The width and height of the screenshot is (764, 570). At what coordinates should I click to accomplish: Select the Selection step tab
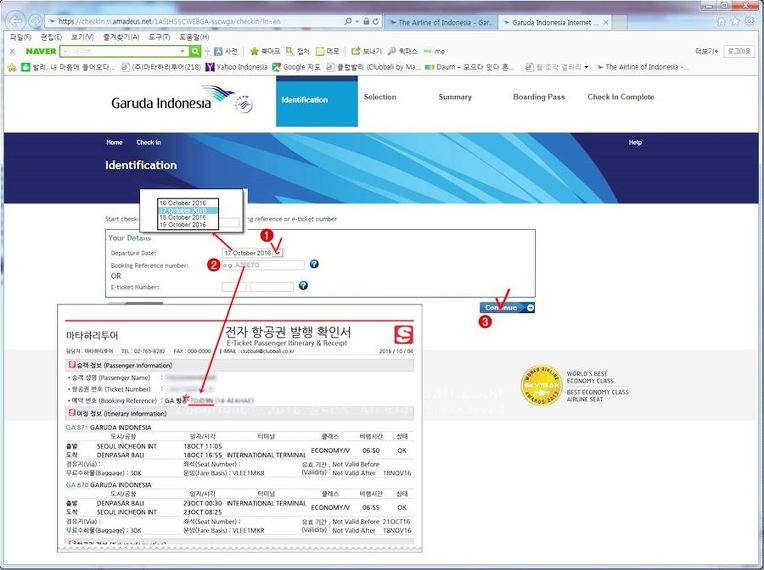(x=380, y=97)
